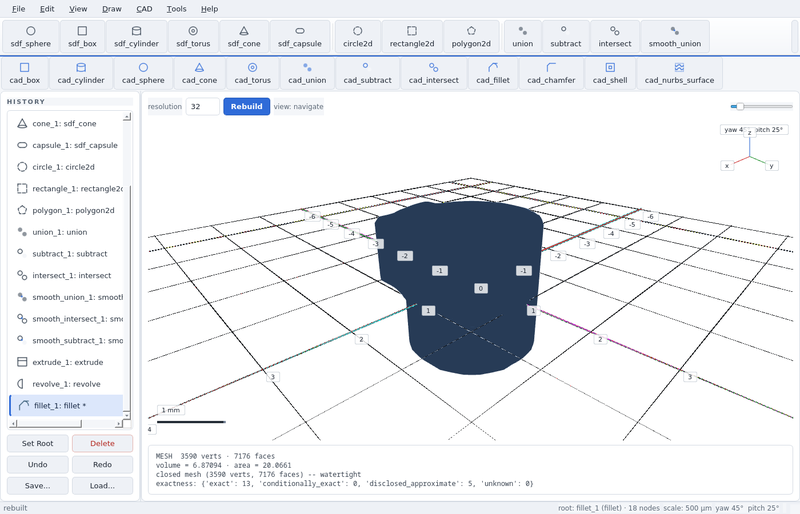
Task: Create a cad_torus solid
Action: click(x=253, y=73)
